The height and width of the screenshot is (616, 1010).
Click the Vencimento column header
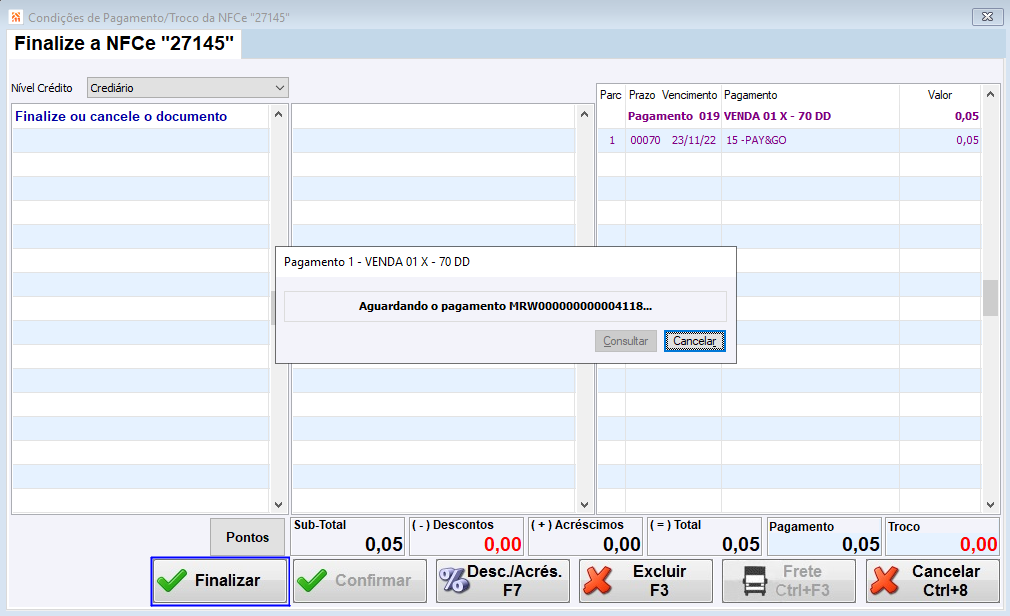[x=689, y=95]
